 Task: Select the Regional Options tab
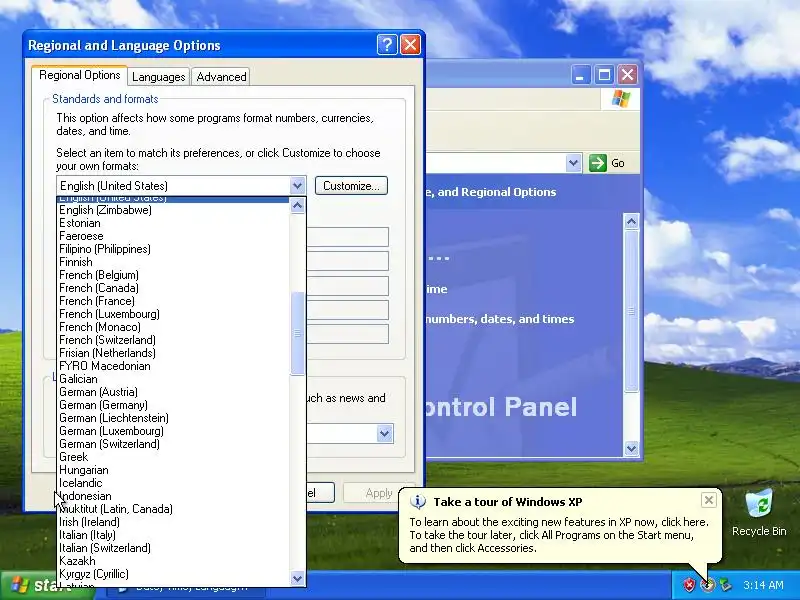point(80,75)
